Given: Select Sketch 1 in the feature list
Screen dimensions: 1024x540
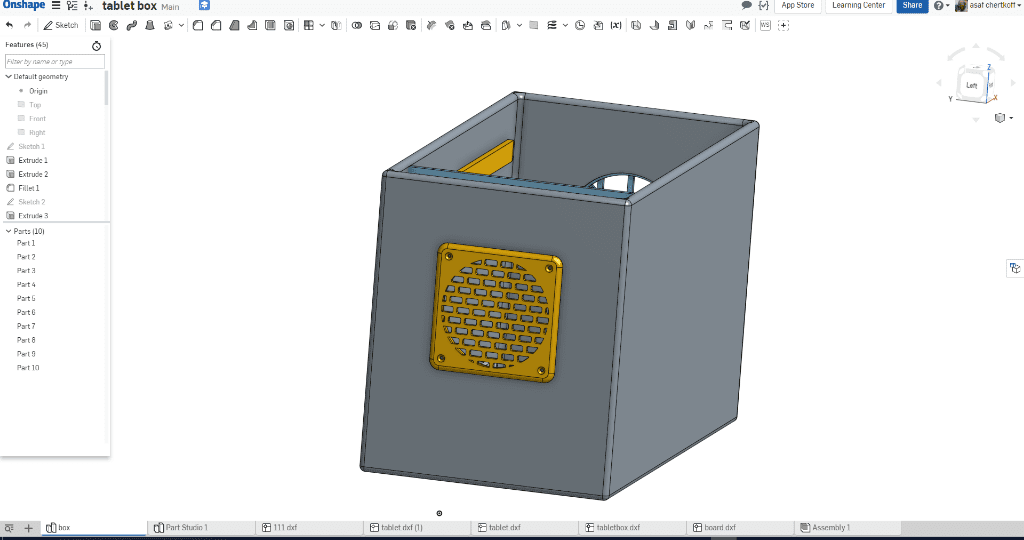Looking at the screenshot, I should click(x=31, y=146).
